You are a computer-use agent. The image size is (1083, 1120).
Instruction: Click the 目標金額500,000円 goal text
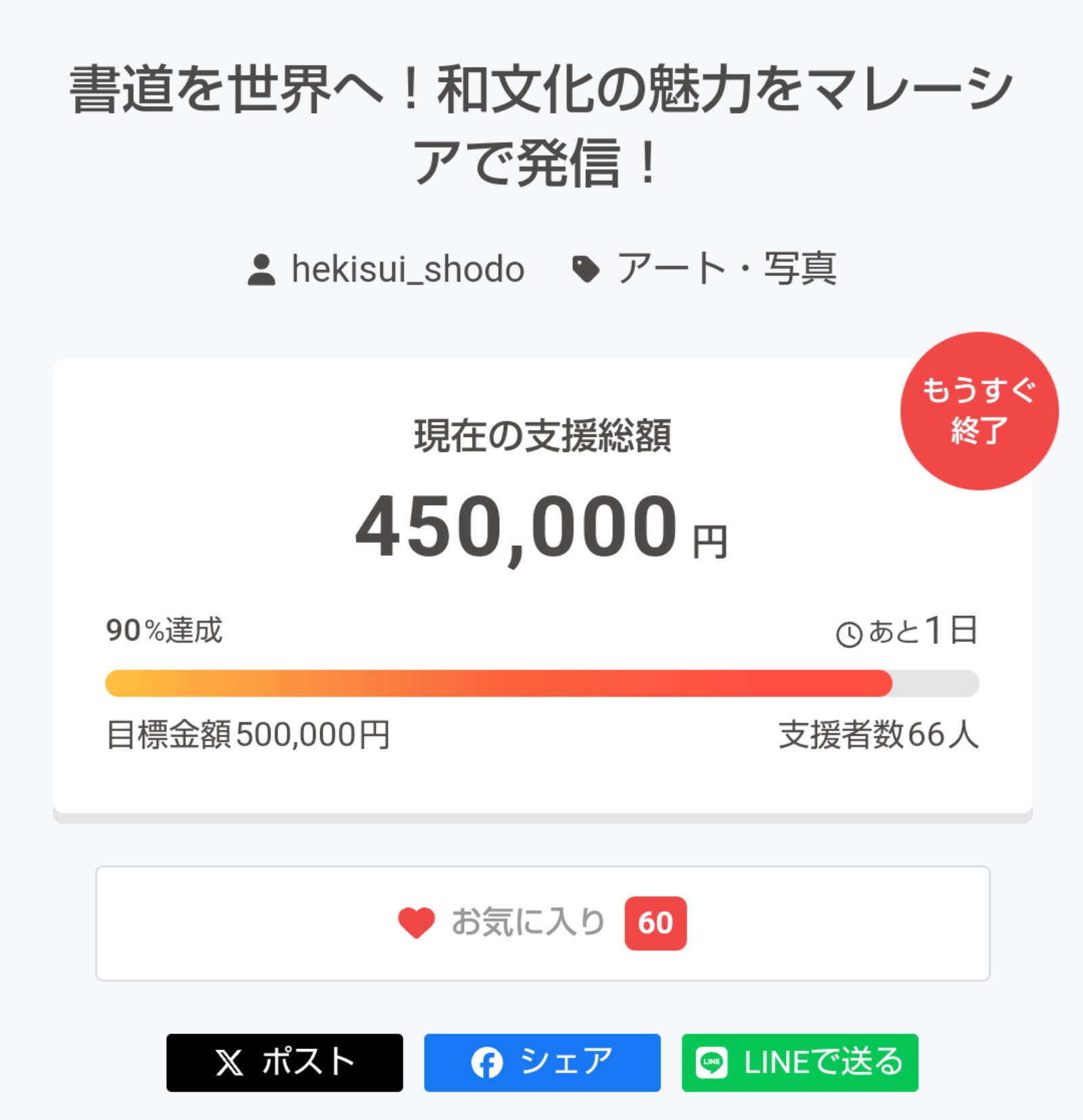point(248,734)
